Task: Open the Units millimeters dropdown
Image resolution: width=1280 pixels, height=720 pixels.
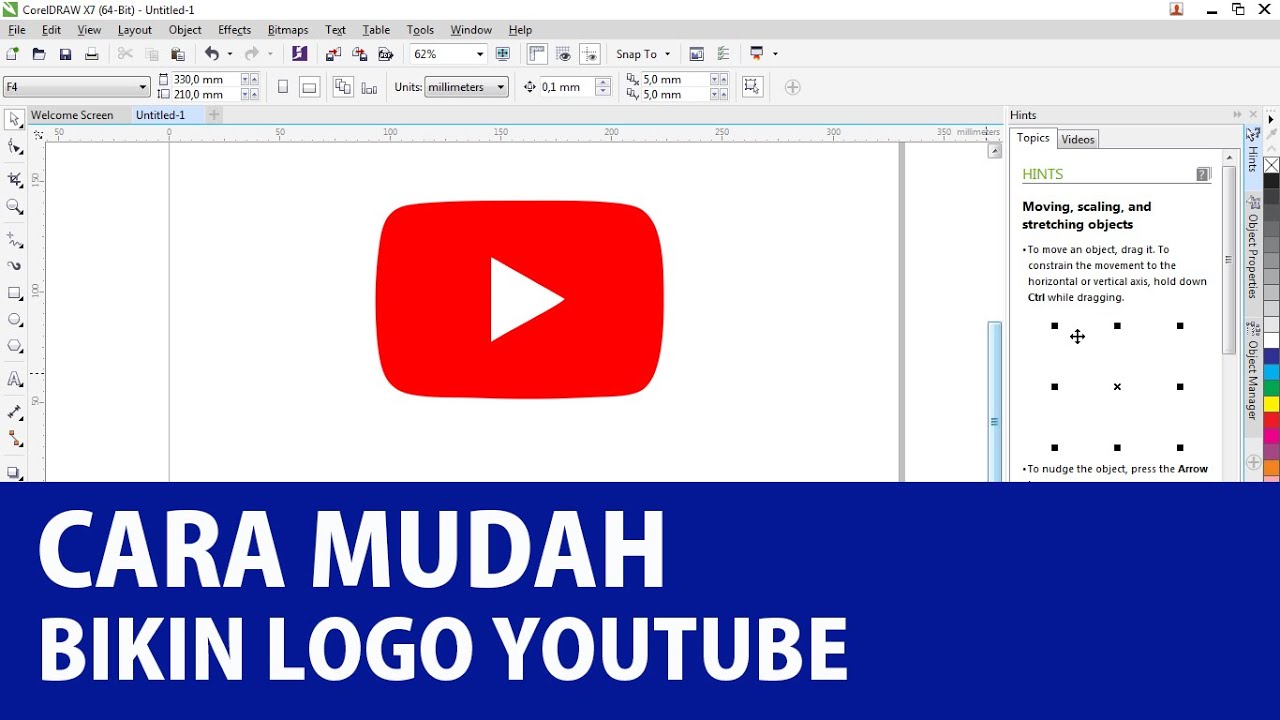Action: click(501, 87)
